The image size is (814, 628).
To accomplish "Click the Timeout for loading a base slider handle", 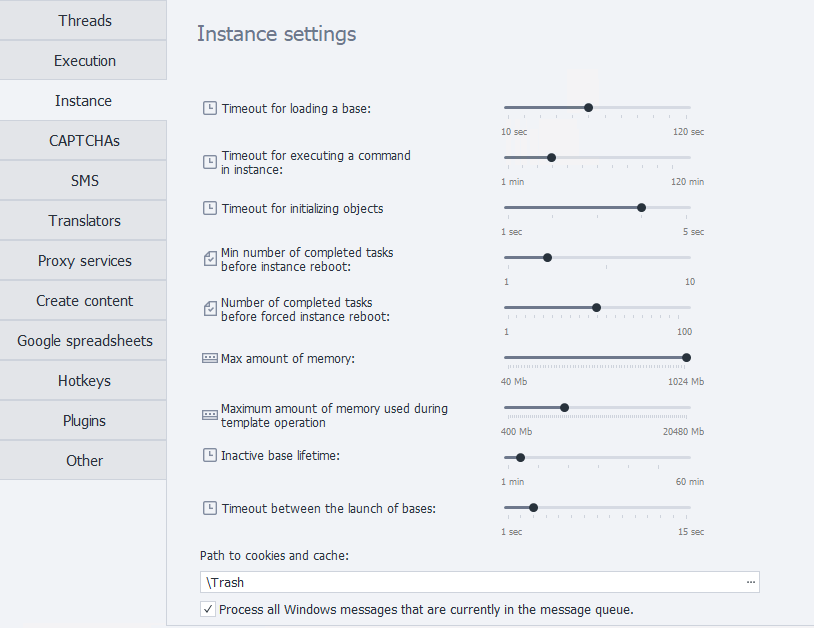I will tap(588, 107).
